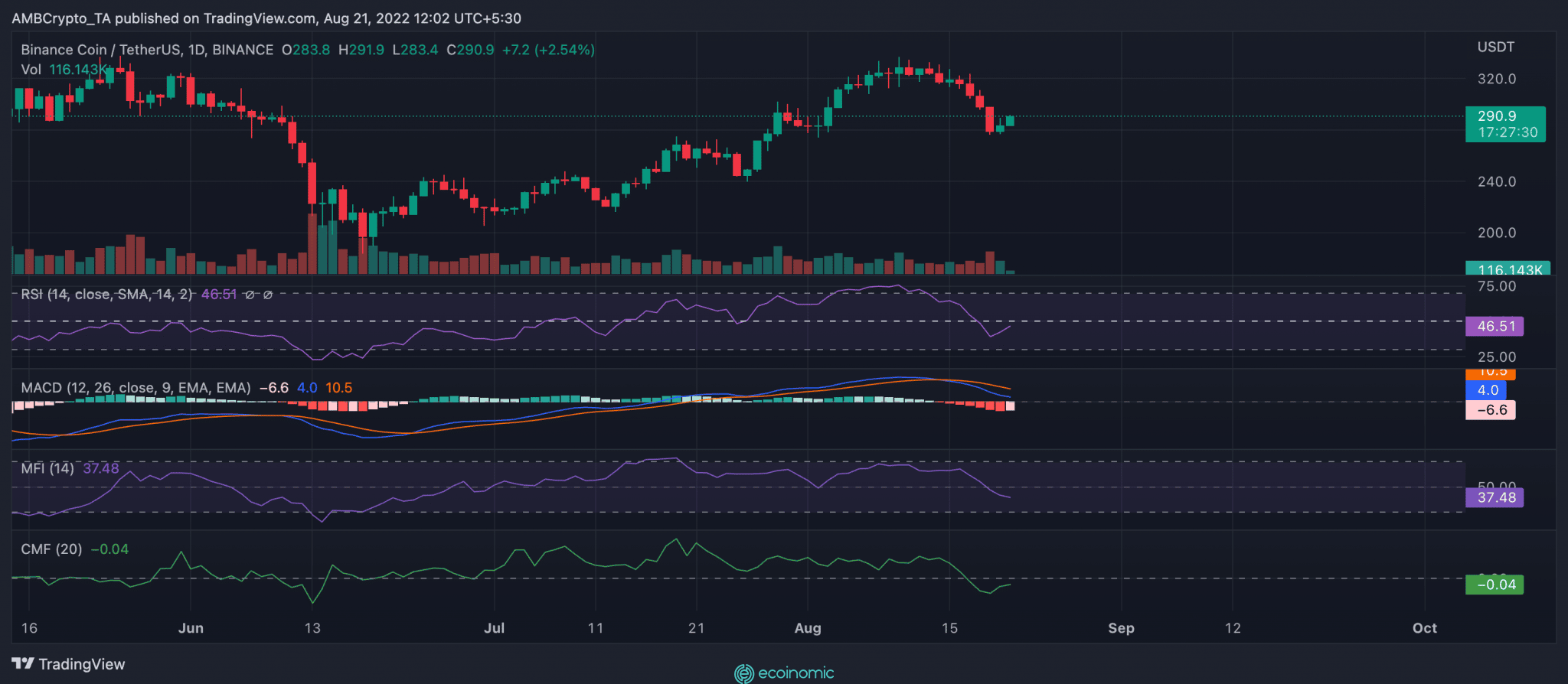Click the MACD histogram value −6.6 in legend
The image size is (1568, 684).
(273, 388)
